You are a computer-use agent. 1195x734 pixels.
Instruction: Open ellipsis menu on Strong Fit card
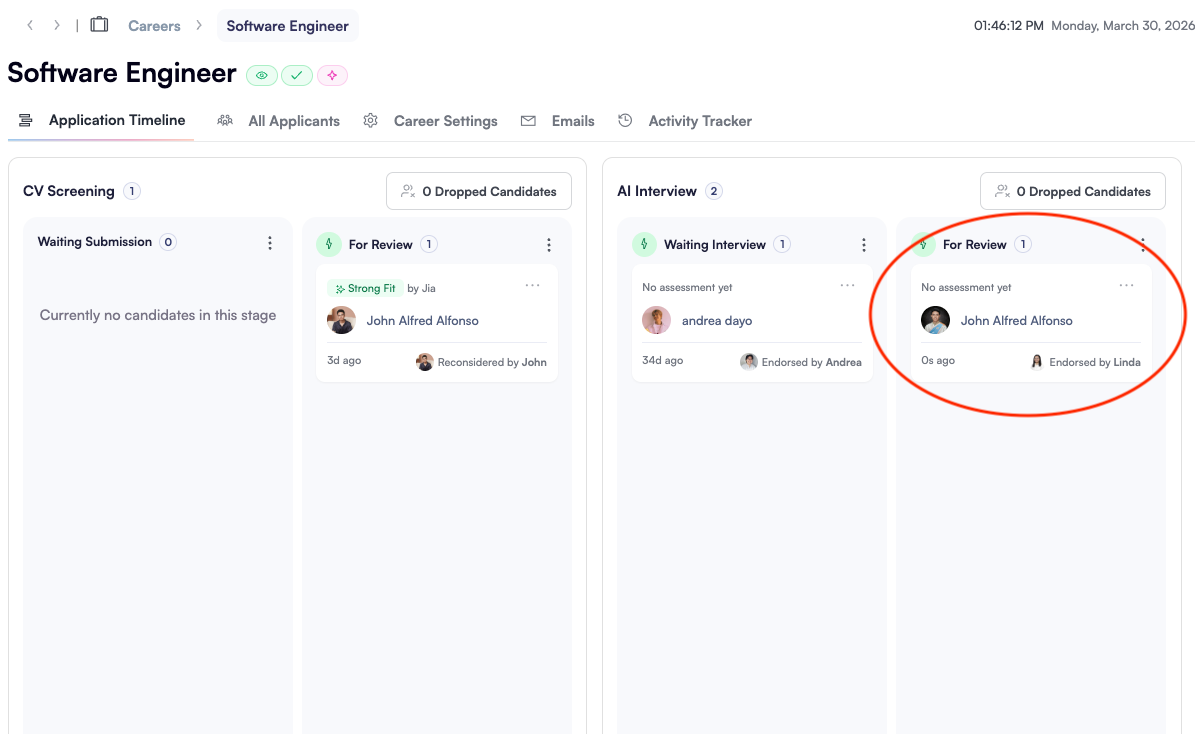pos(532,286)
